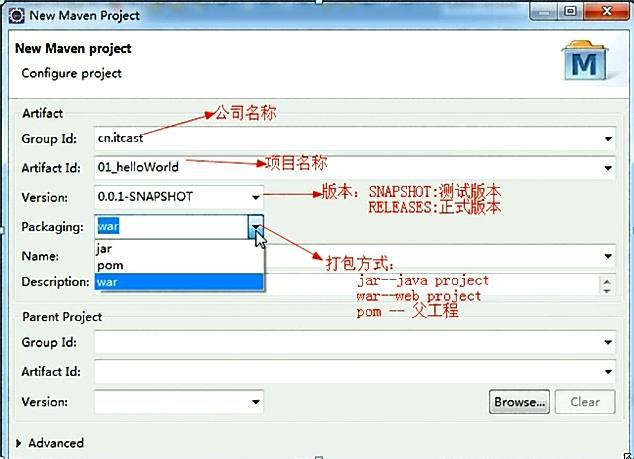
Task: Maximize the New Maven Project window
Action: (570, 12)
